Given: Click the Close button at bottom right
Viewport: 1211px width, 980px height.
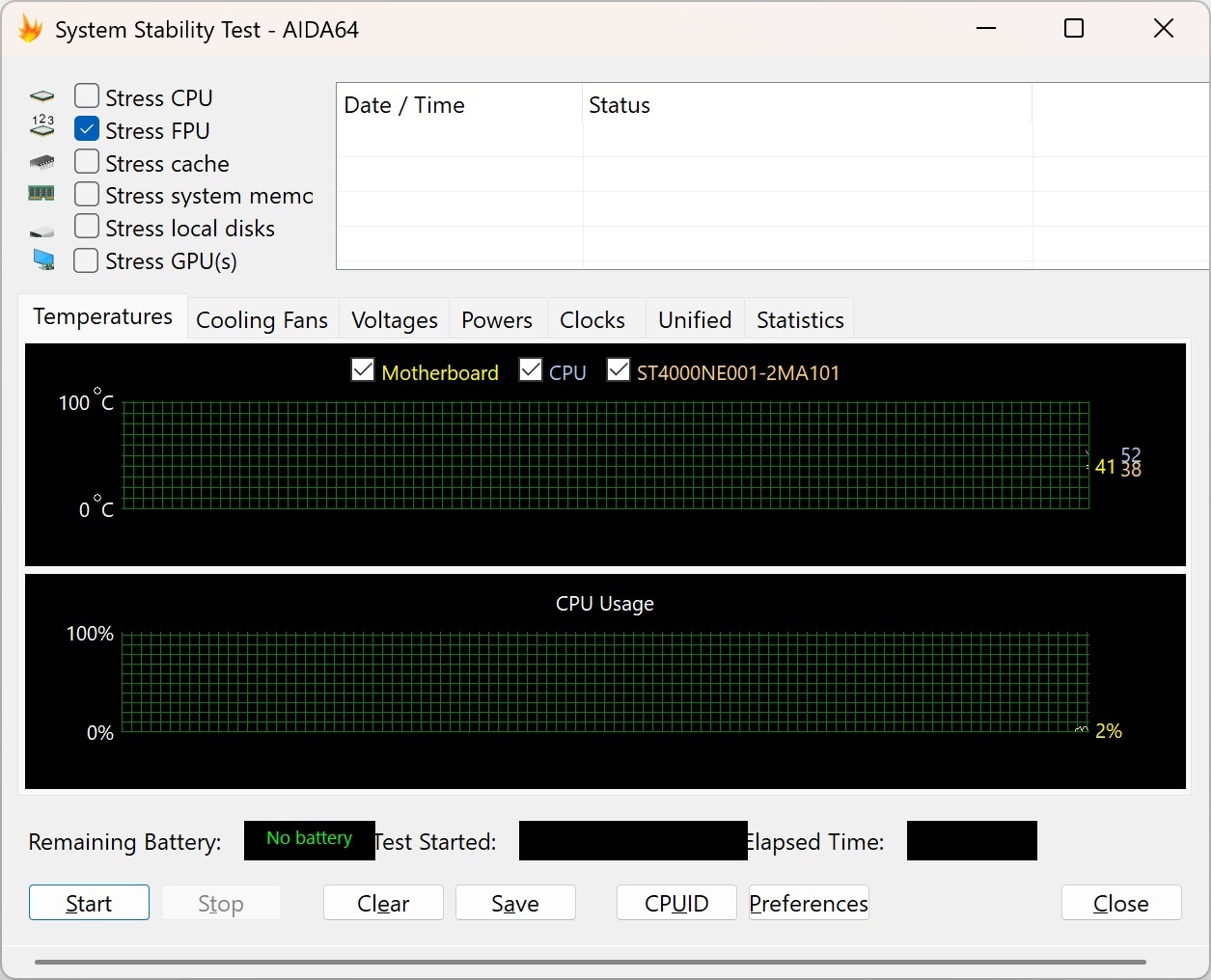Looking at the screenshot, I should pos(1121,903).
